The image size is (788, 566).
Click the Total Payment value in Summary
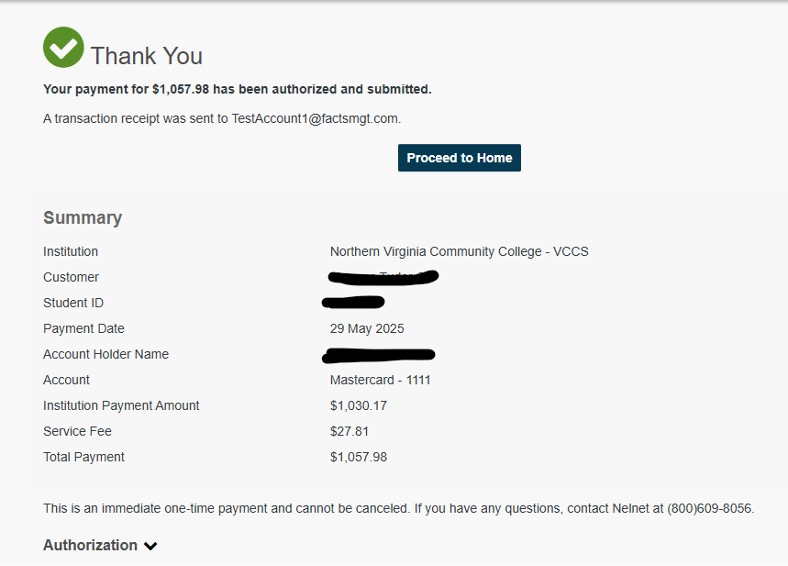[358, 457]
